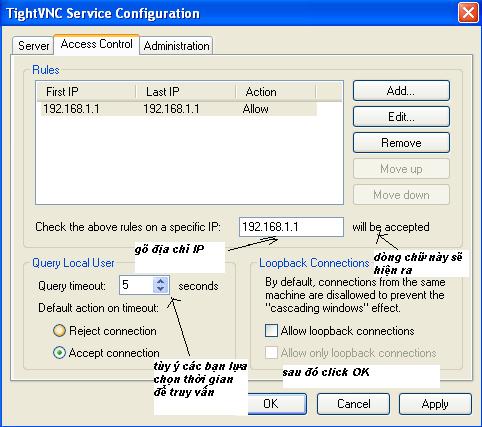This screenshot has width=482, height=427.
Task: Enable Allow loopback connections checkbox
Action: [271, 331]
